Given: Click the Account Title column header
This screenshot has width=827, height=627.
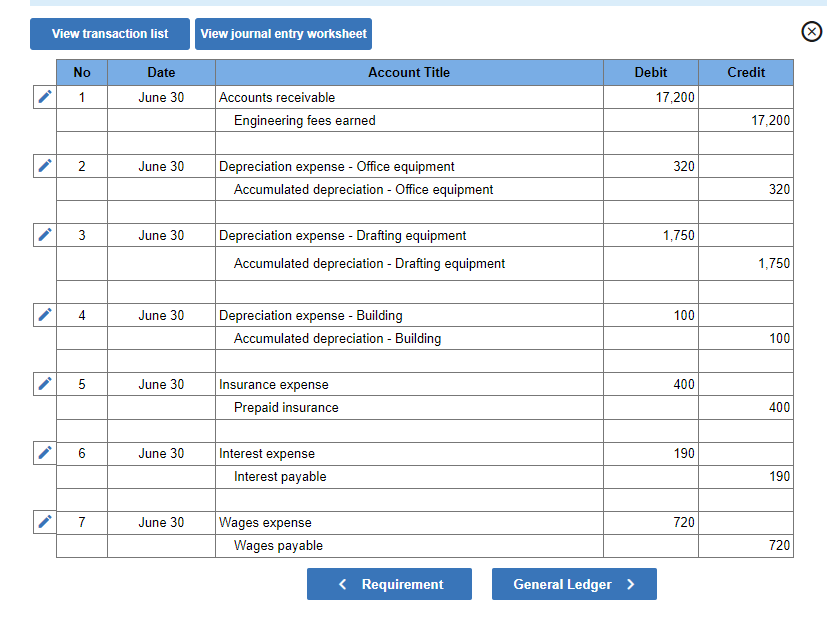Looking at the screenshot, I should (x=408, y=72).
